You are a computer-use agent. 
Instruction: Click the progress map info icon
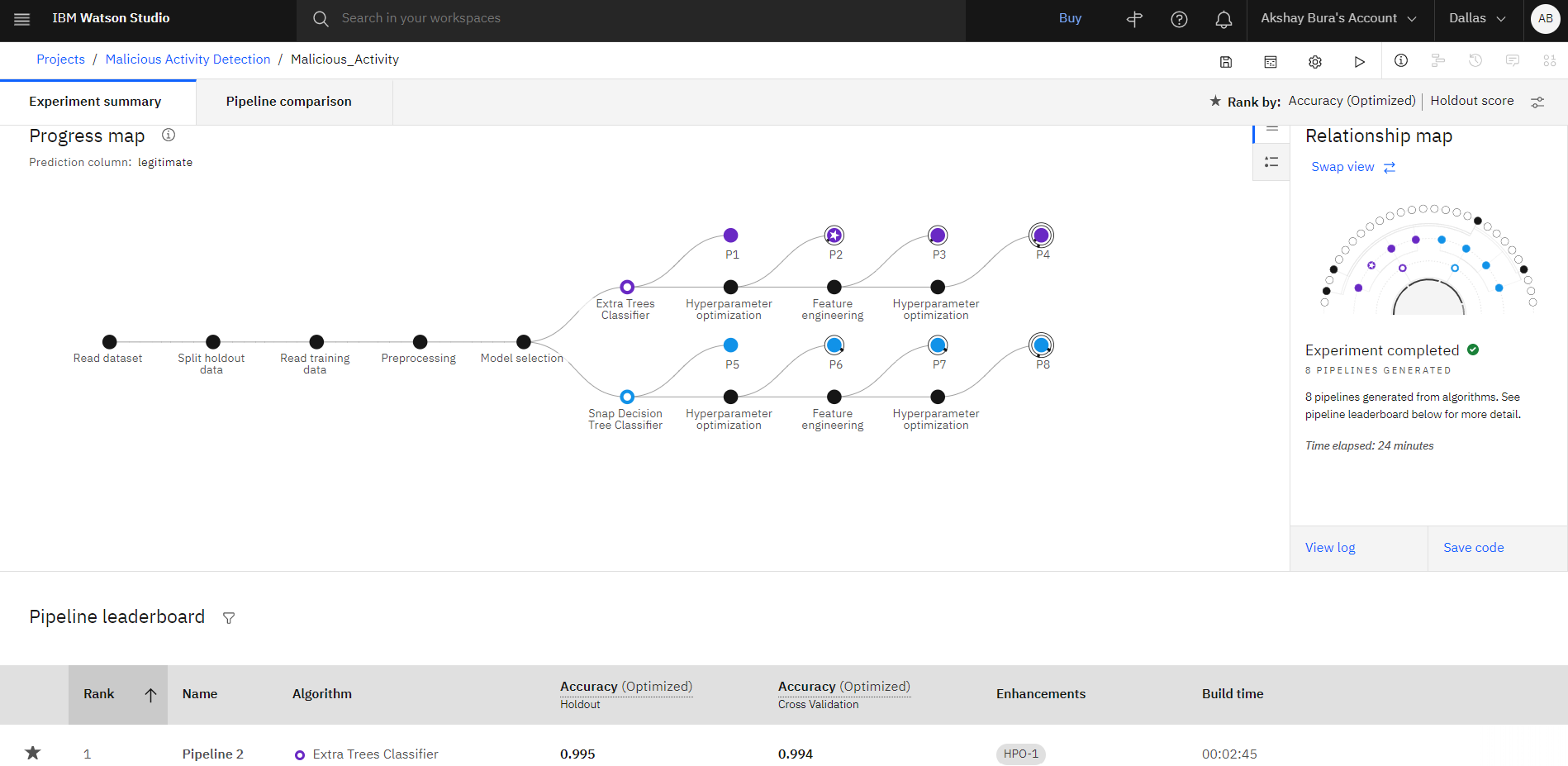pyautogui.click(x=168, y=135)
